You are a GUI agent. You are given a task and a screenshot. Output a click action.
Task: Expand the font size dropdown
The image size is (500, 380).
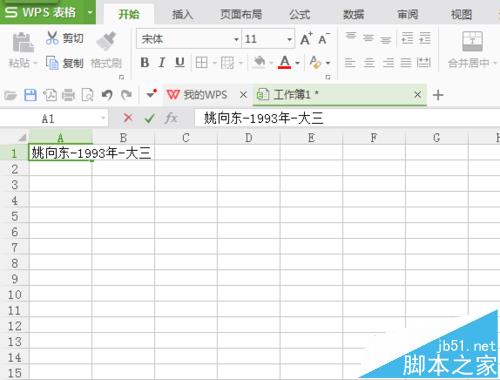289,40
